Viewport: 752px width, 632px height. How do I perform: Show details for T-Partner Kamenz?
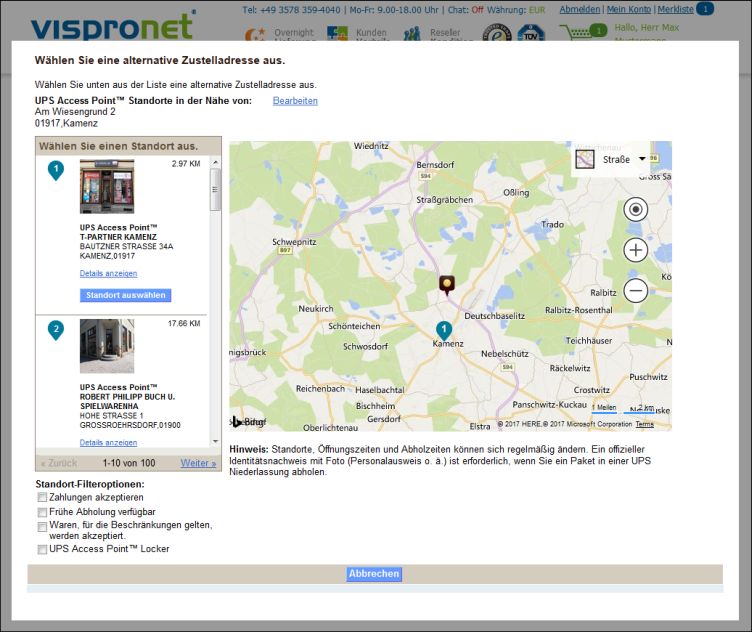pyautogui.click(x=108, y=273)
